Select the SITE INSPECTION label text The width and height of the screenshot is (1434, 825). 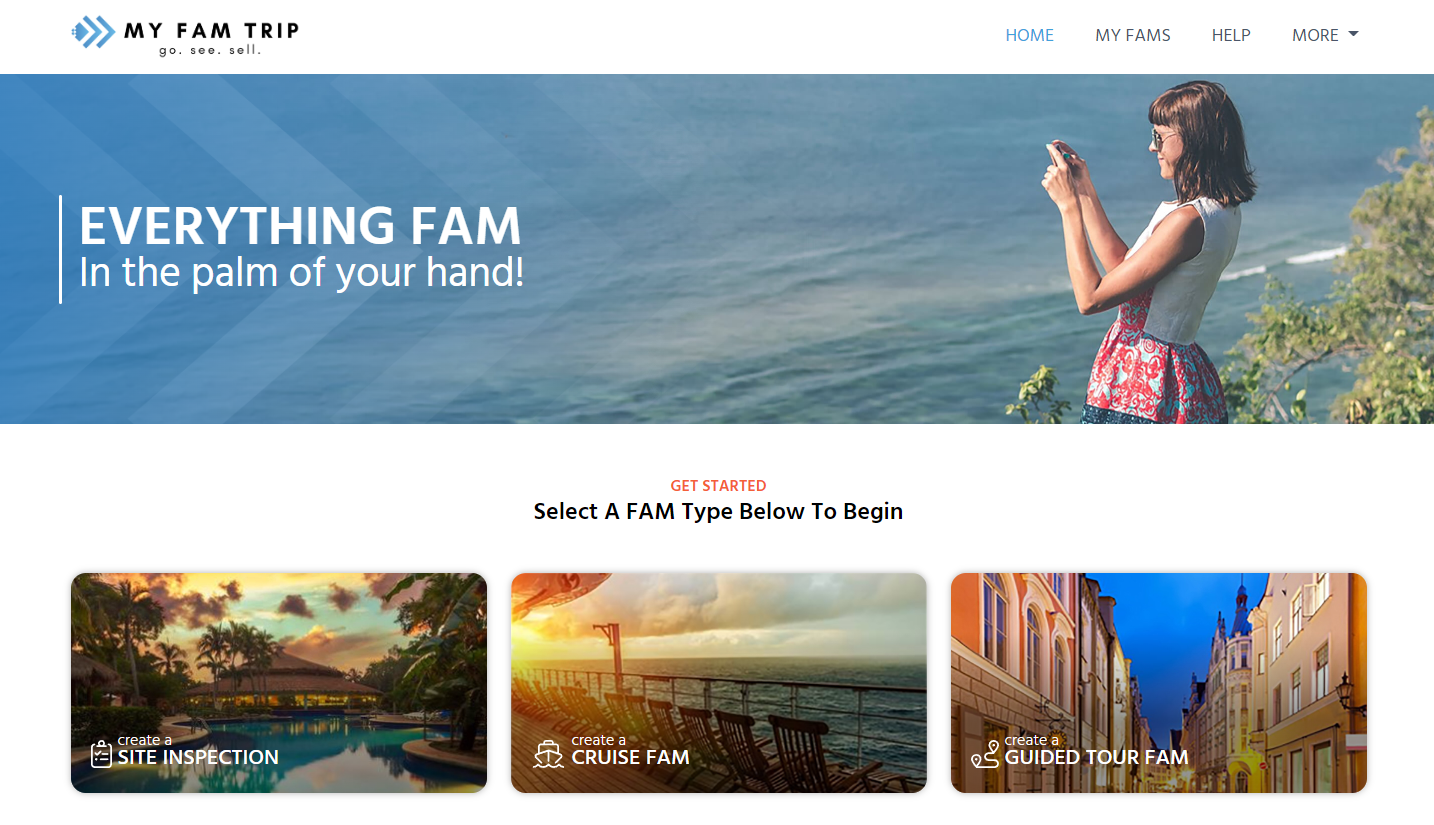coord(198,757)
